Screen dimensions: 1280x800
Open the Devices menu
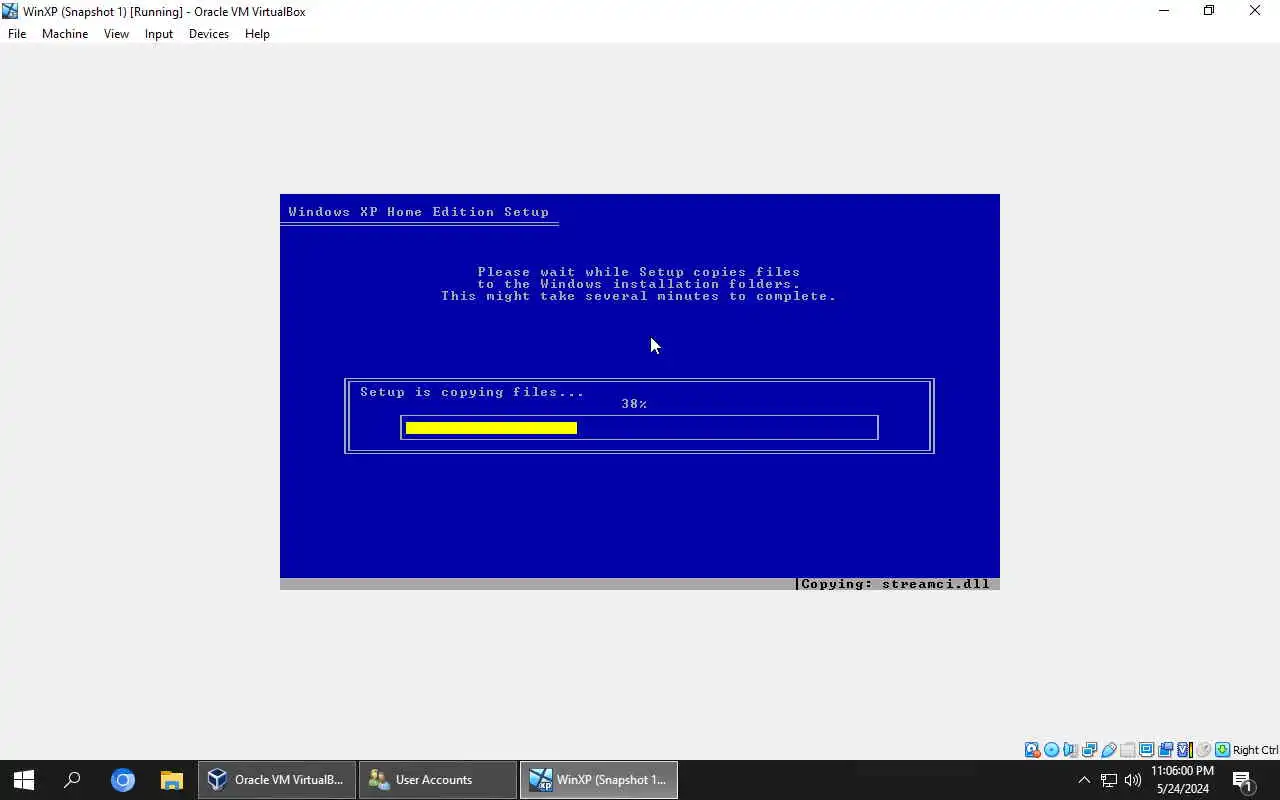[209, 34]
